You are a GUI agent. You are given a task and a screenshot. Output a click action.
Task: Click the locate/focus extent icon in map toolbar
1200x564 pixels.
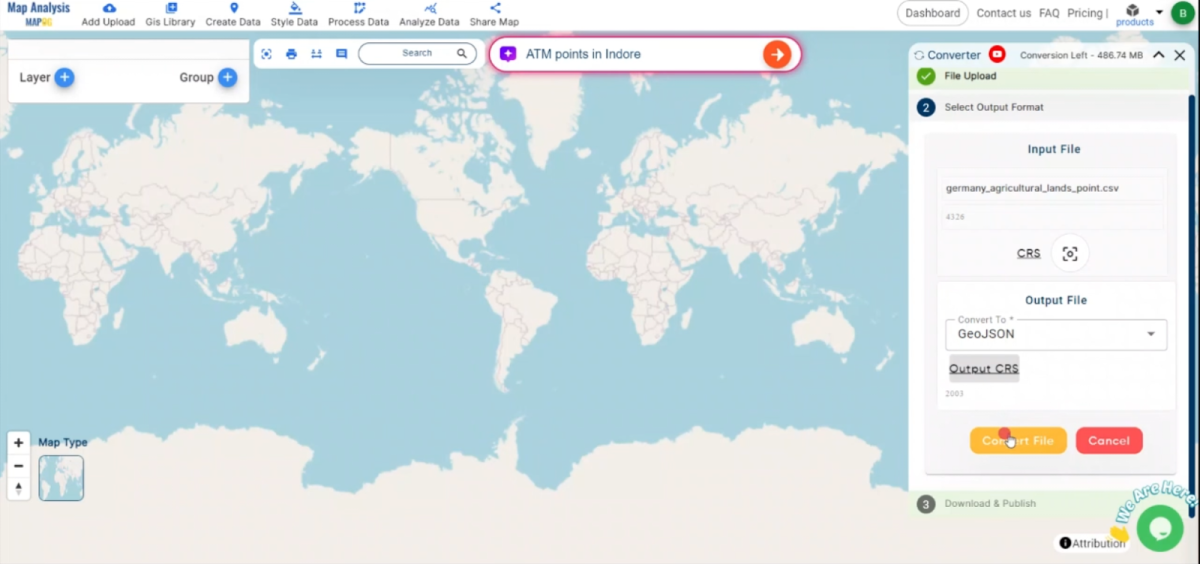tap(266, 54)
